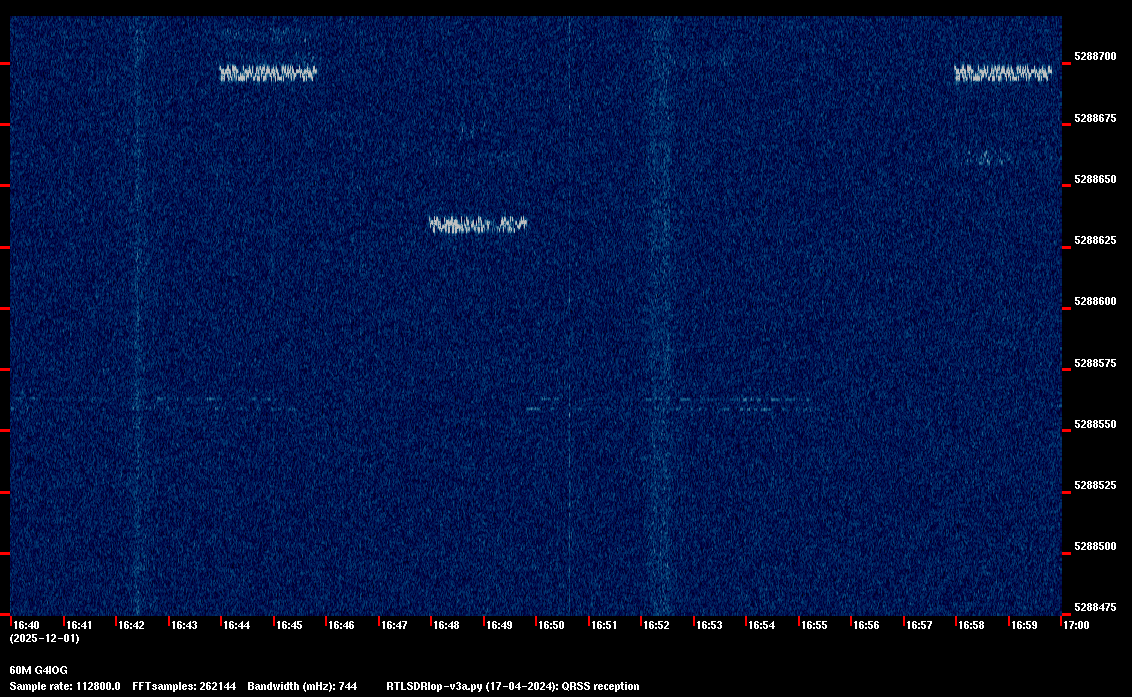
Task: Click the 16:51 time axis label
Action: [x=604, y=625]
